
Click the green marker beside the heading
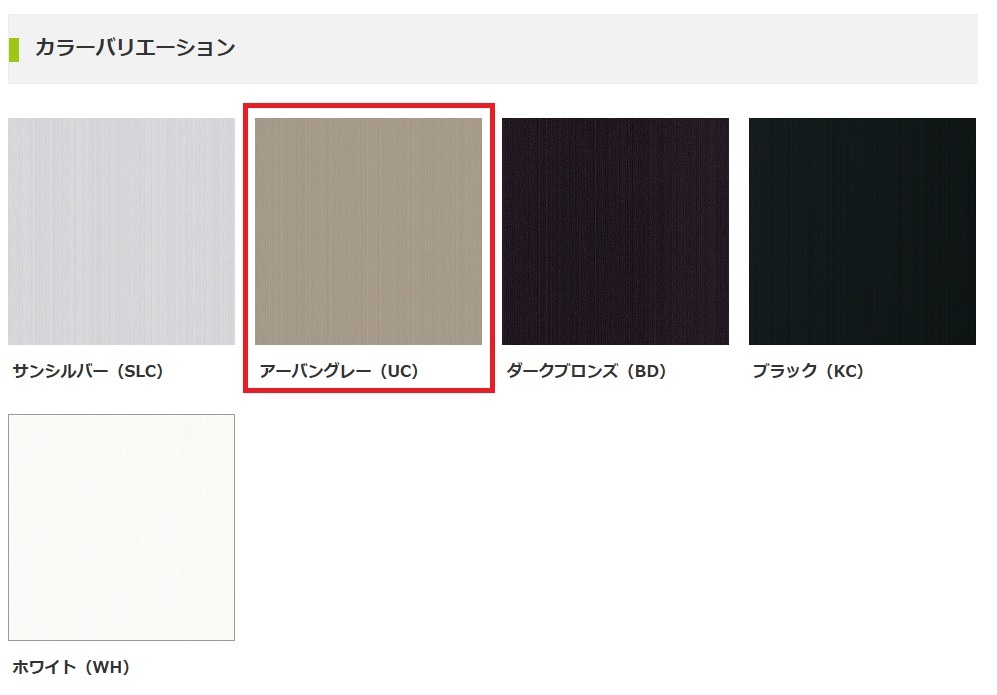[x=14, y=50]
